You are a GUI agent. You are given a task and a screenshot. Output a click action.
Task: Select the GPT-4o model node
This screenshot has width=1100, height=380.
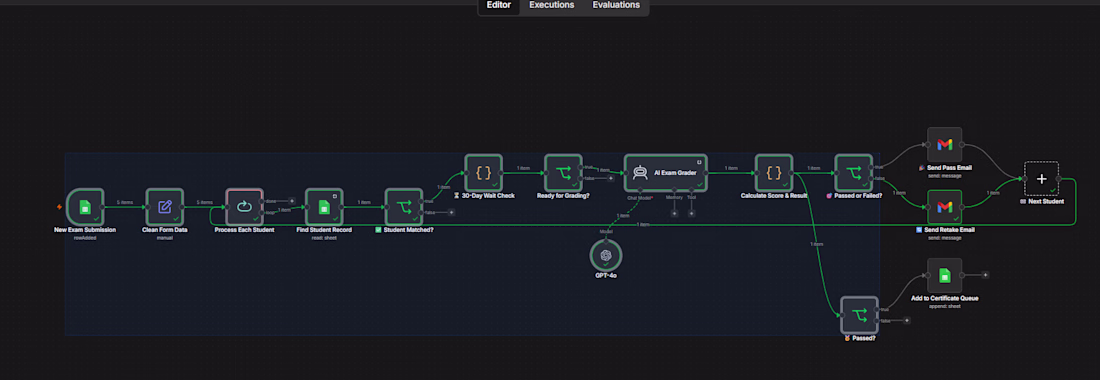click(606, 255)
